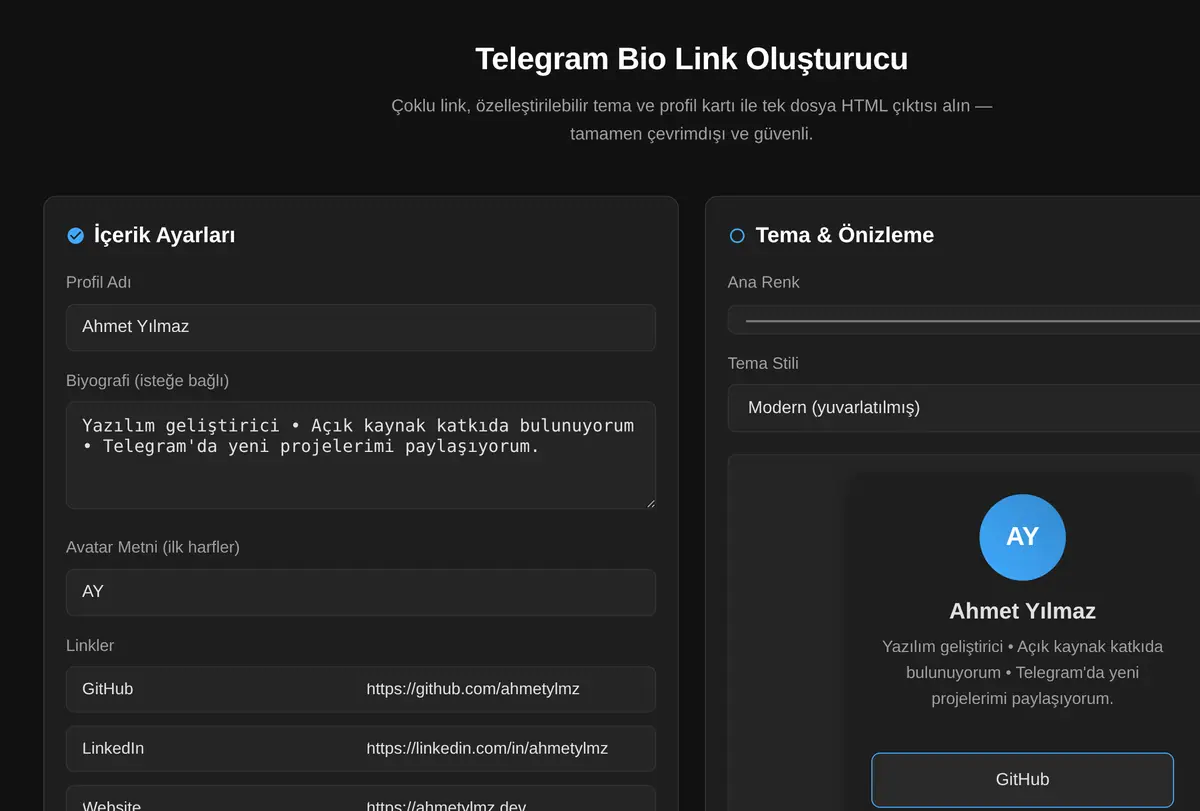Click the Avatar Metni field containing AY

tap(361, 592)
